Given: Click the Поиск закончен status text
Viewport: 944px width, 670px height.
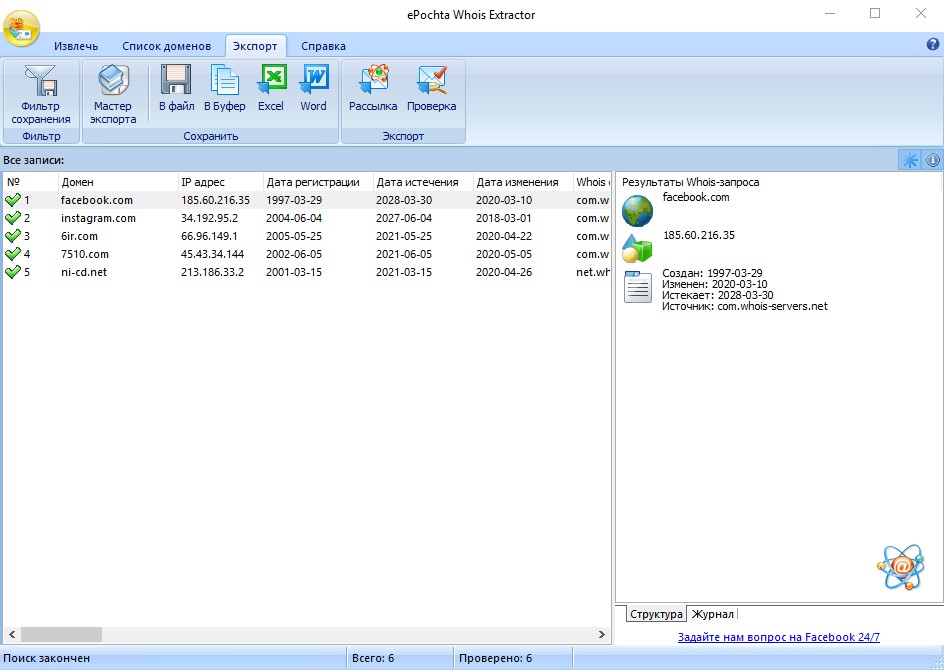Looking at the screenshot, I should tap(46, 658).
